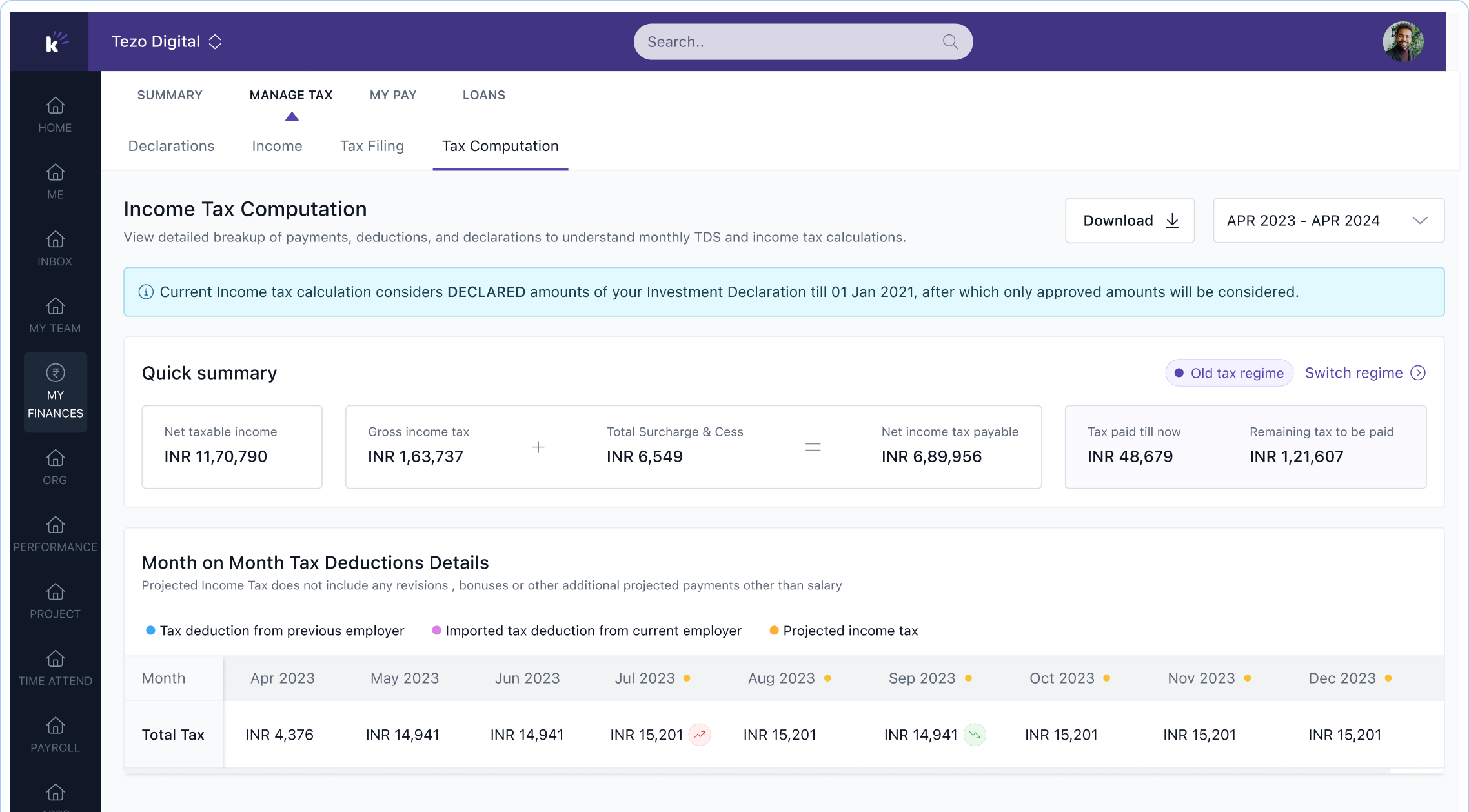Click the 'INR 6,89,956' net payable value

(931, 456)
